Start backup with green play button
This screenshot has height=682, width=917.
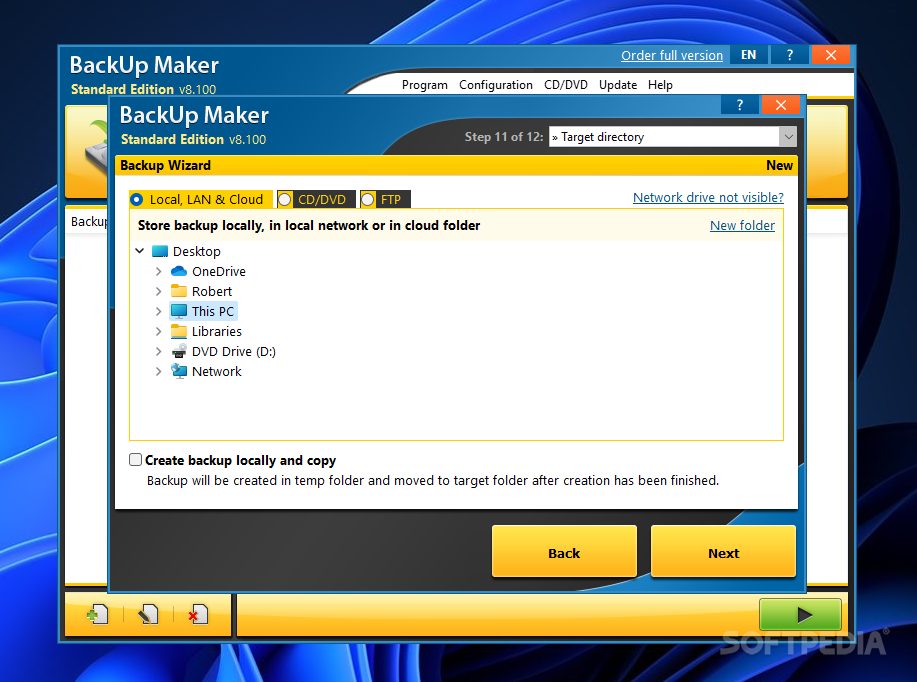click(x=800, y=614)
